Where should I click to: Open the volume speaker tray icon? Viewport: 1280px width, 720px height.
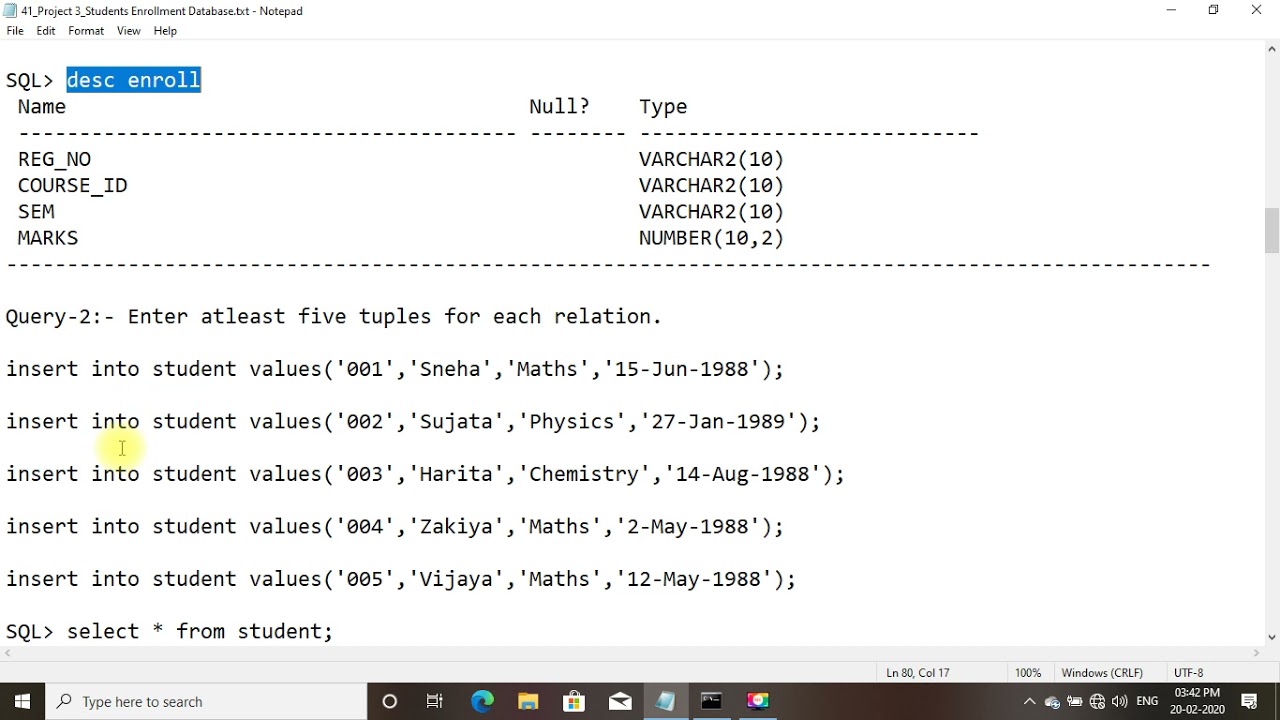pos(1119,701)
